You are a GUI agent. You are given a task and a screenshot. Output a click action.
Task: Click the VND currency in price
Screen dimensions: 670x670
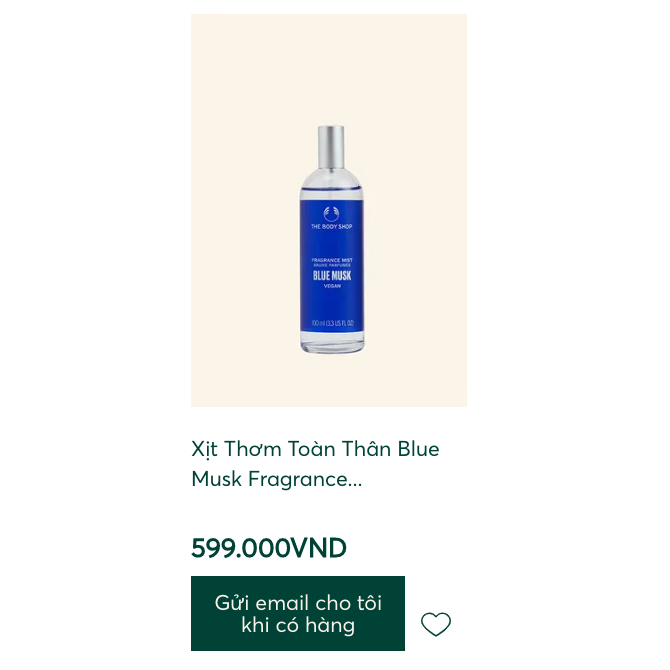pyautogui.click(x=318, y=548)
